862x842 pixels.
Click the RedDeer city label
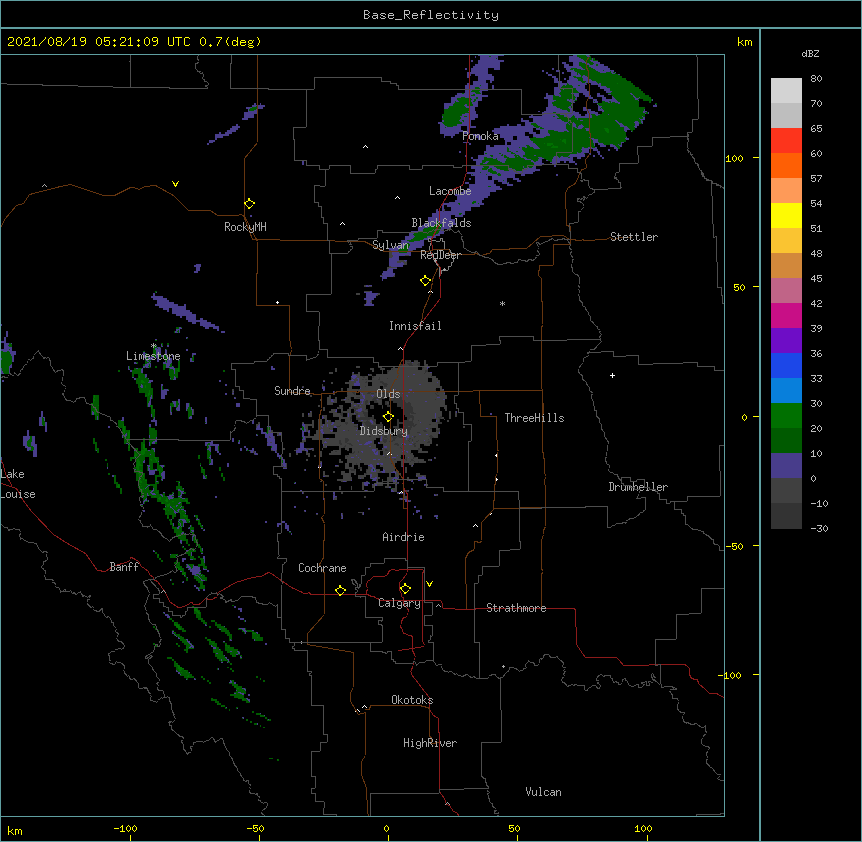click(440, 255)
